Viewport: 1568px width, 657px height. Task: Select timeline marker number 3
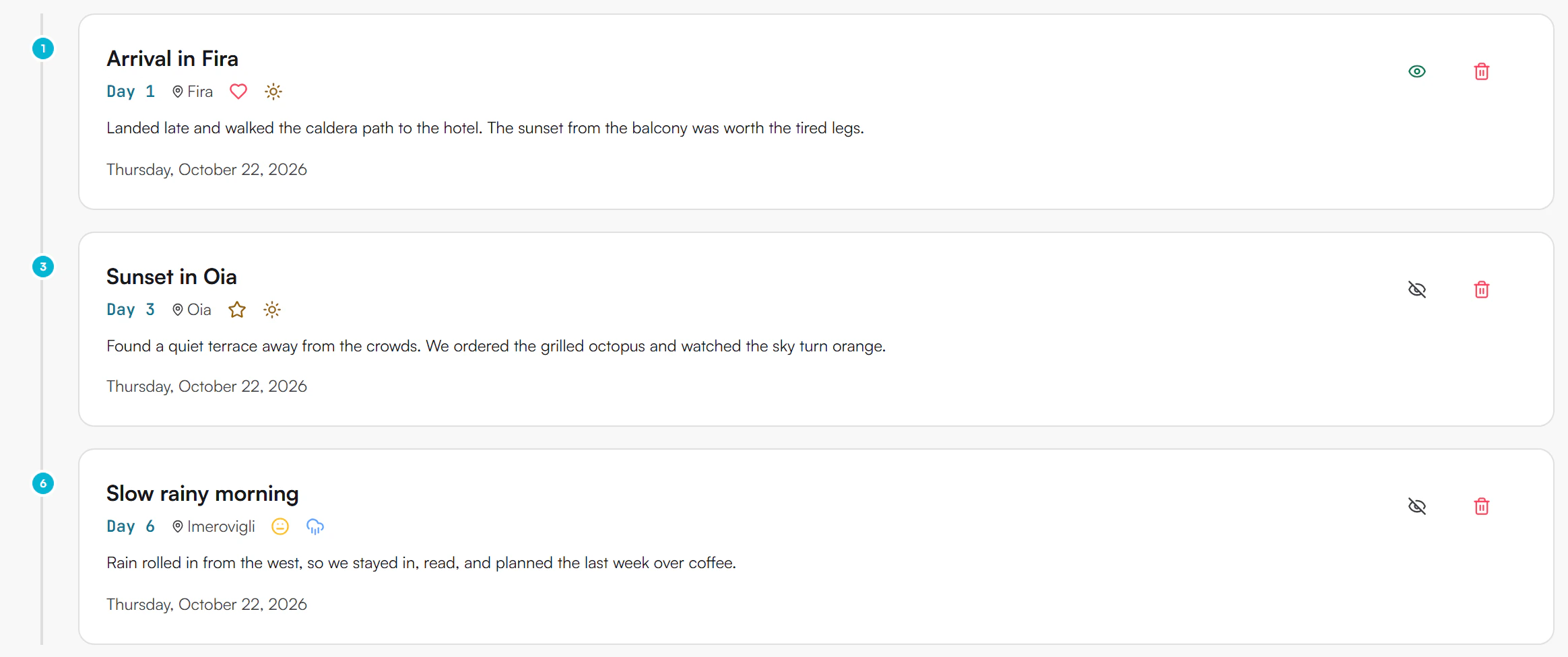pyautogui.click(x=43, y=267)
